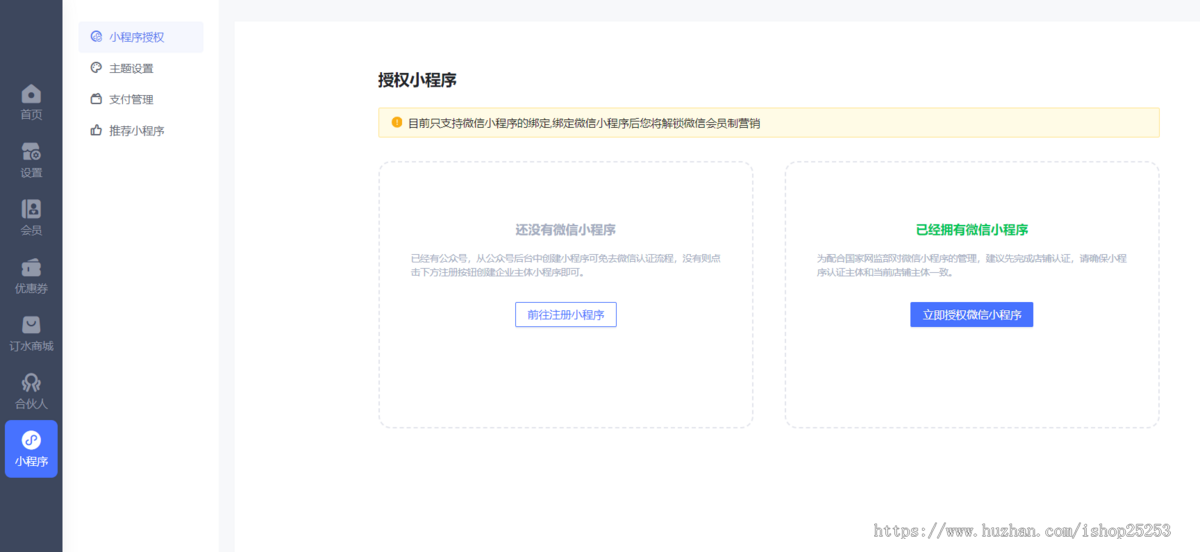Click the description starting 已经有公众号
1200x552 pixels.
(x=566, y=265)
